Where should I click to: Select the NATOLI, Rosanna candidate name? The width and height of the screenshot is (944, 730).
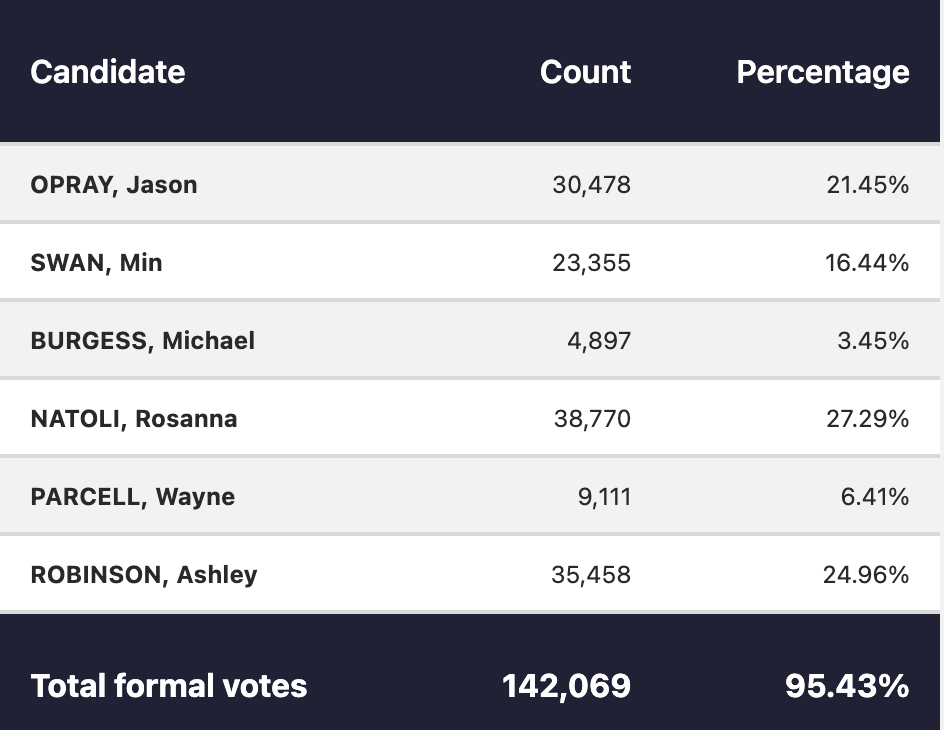tap(134, 419)
